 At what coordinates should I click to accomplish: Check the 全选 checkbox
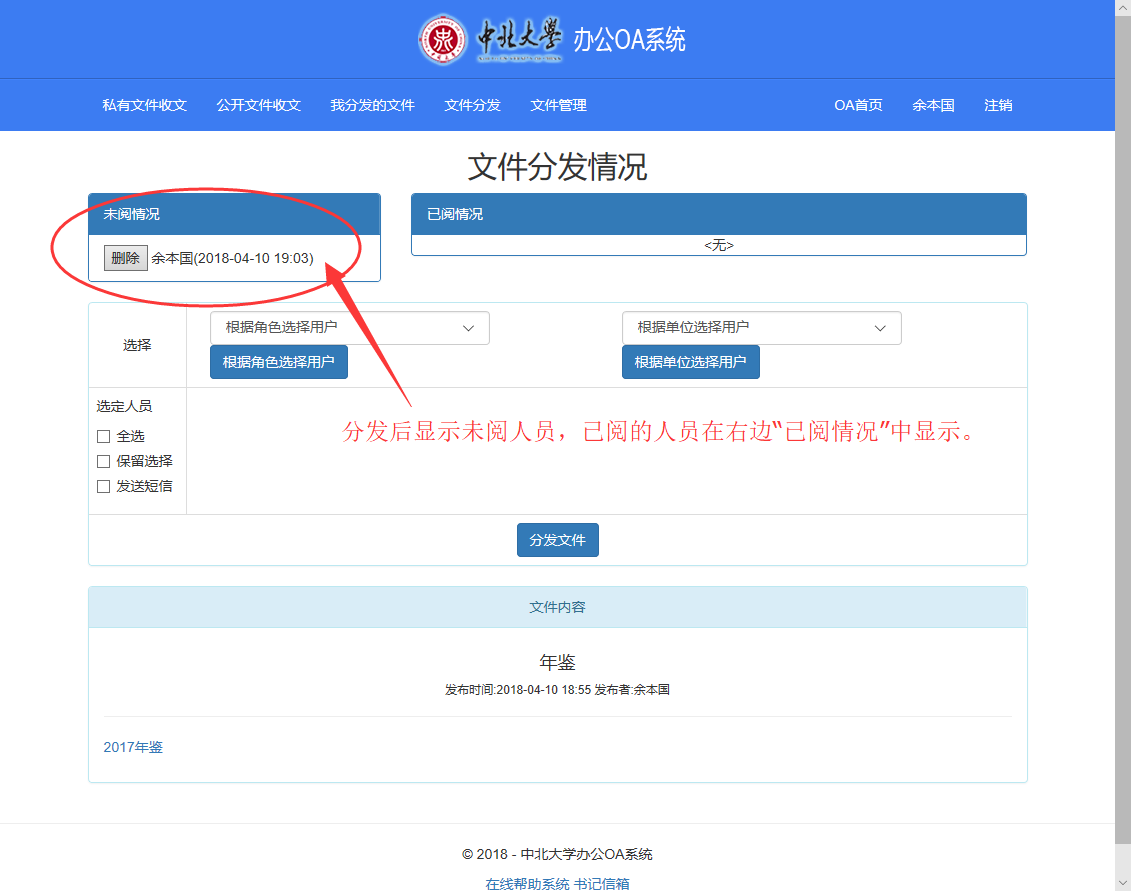tap(103, 437)
